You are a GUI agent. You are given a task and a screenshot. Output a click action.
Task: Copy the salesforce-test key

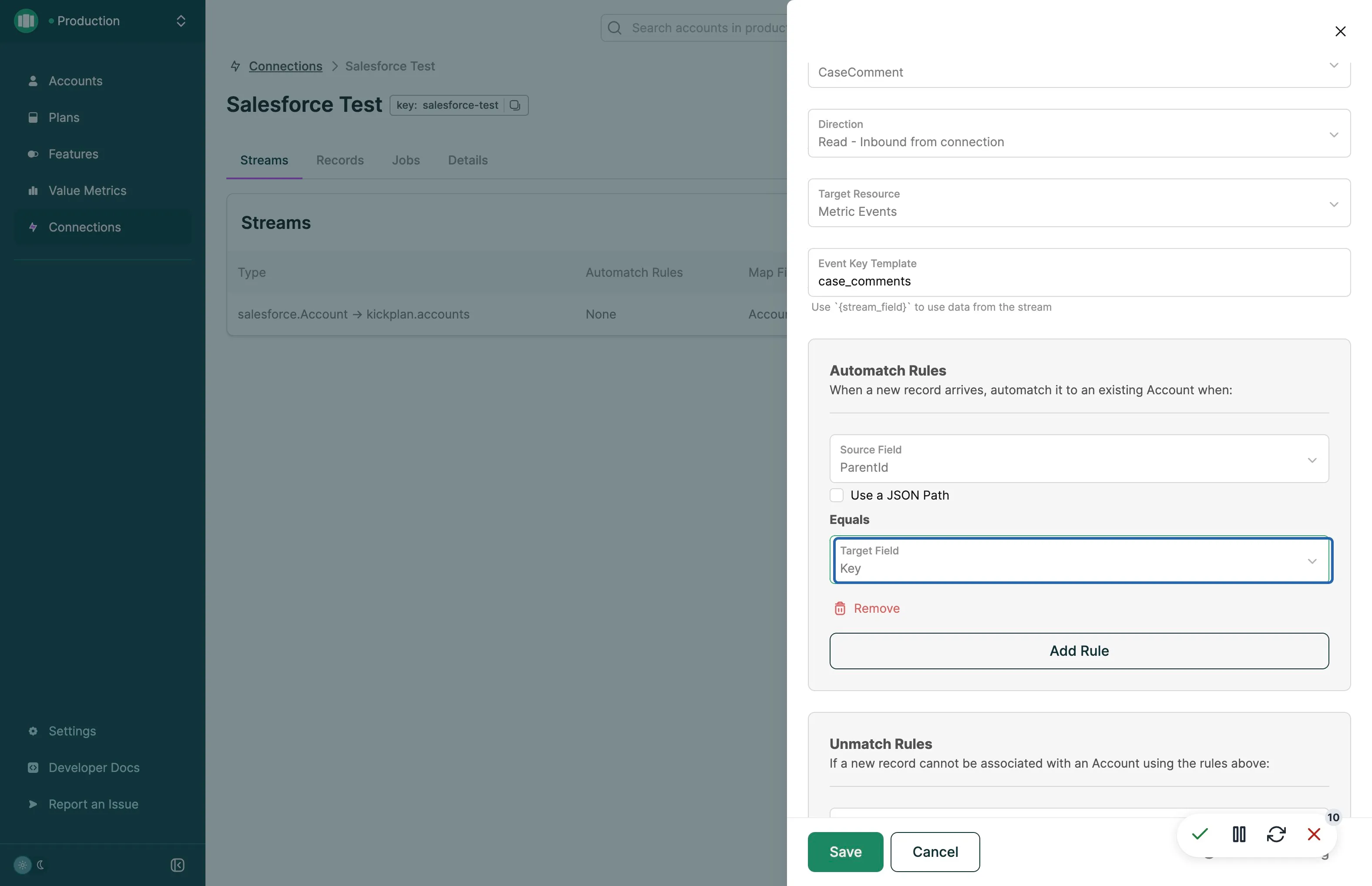coord(514,105)
